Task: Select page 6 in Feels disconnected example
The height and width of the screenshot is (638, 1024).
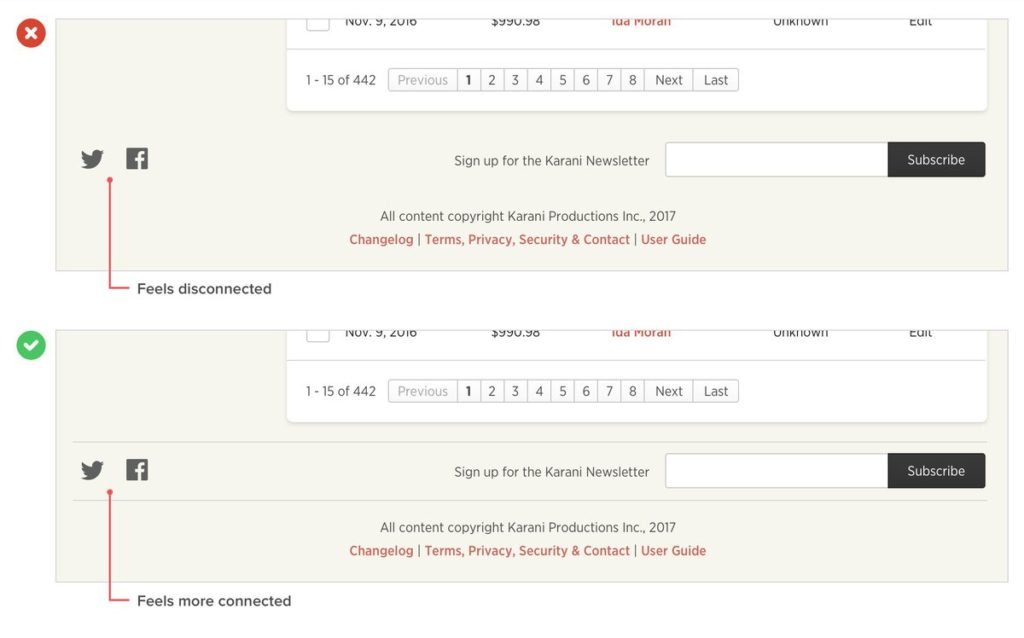Action: 586,80
